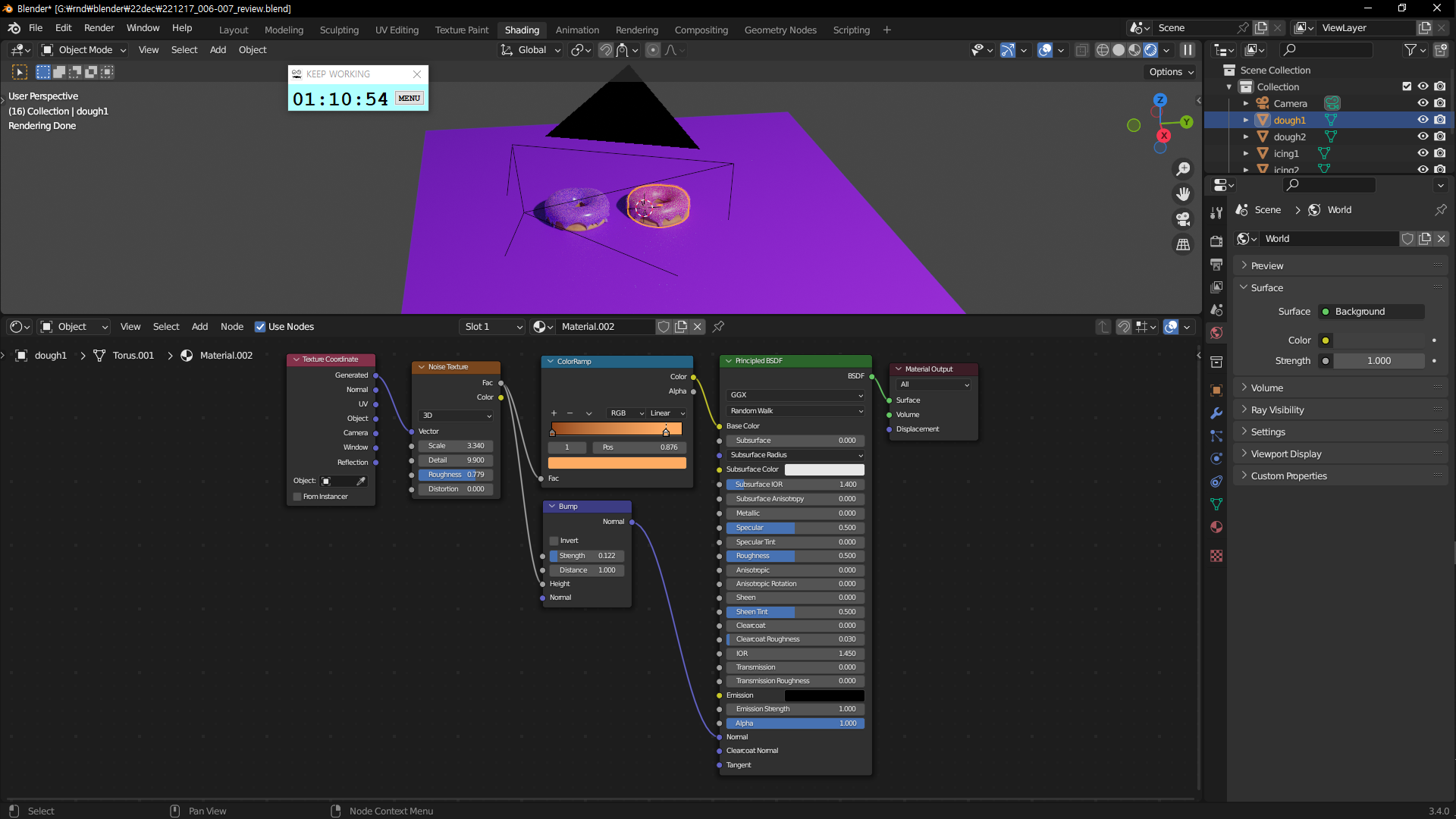Click the pan hand icon in the viewport
Image resolution: width=1456 pixels, height=819 pixels.
tap(1183, 194)
